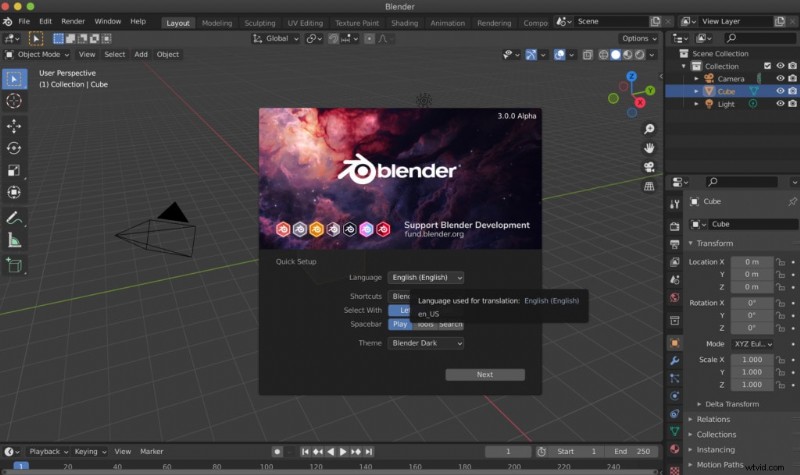This screenshot has width=800, height=475.
Task: Select the Measure tool
Action: [x=14, y=239]
